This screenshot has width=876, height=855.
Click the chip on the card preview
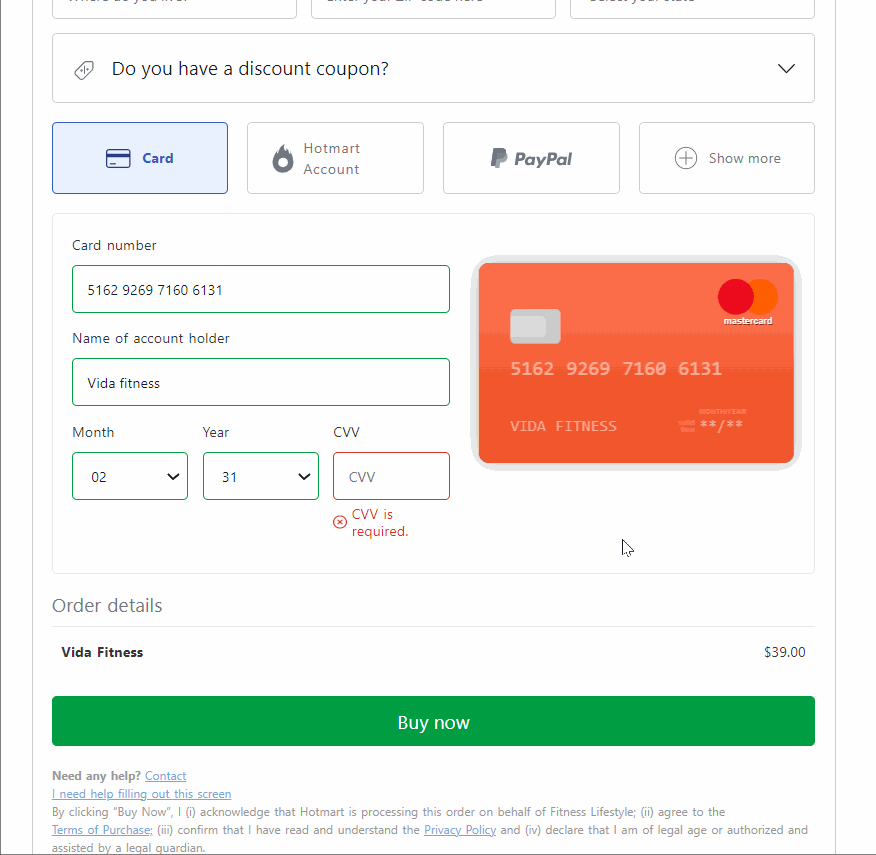535,326
